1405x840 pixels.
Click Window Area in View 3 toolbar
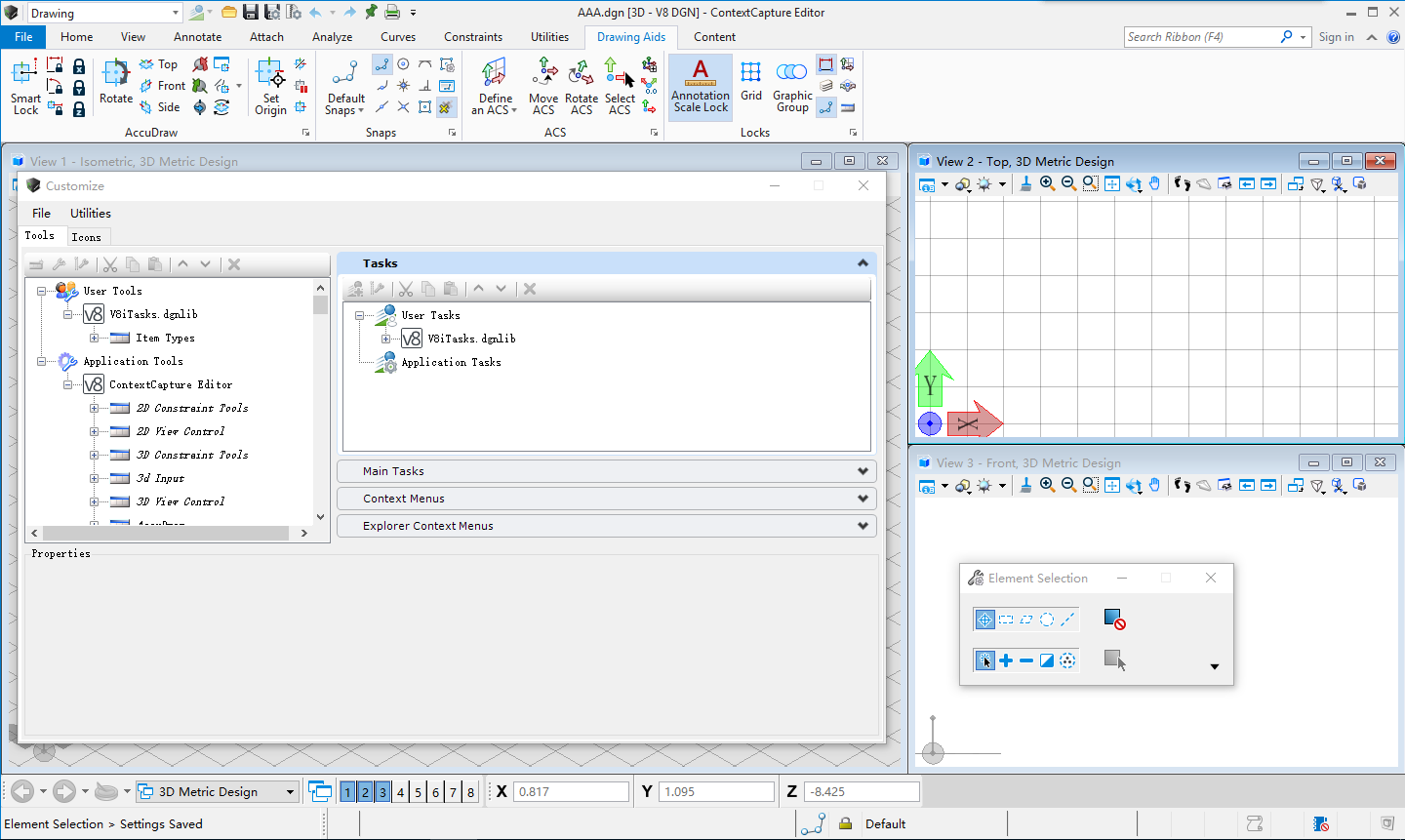[1090, 485]
